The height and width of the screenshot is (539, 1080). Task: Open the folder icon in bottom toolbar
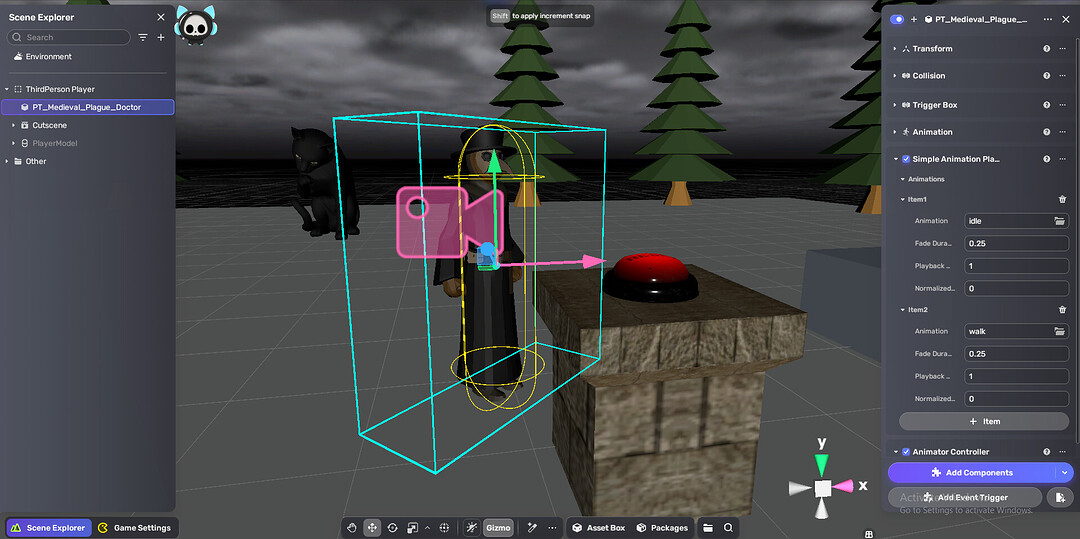[708, 527]
